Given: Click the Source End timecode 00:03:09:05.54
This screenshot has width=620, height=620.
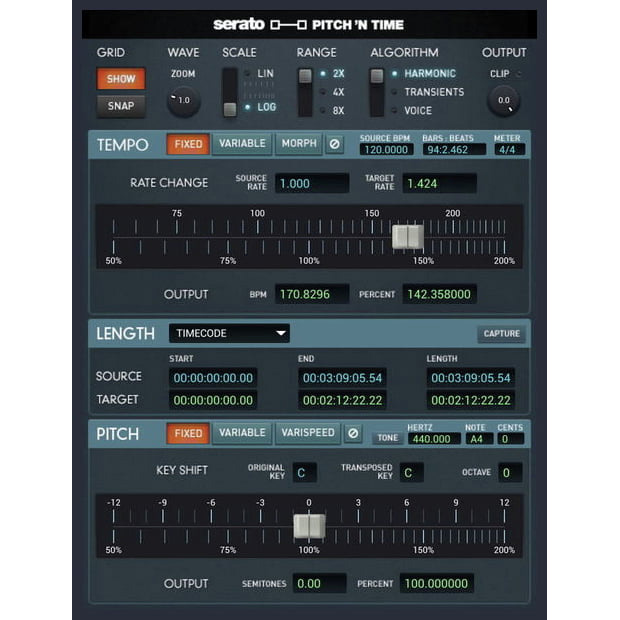Looking at the screenshot, I should [x=342, y=378].
